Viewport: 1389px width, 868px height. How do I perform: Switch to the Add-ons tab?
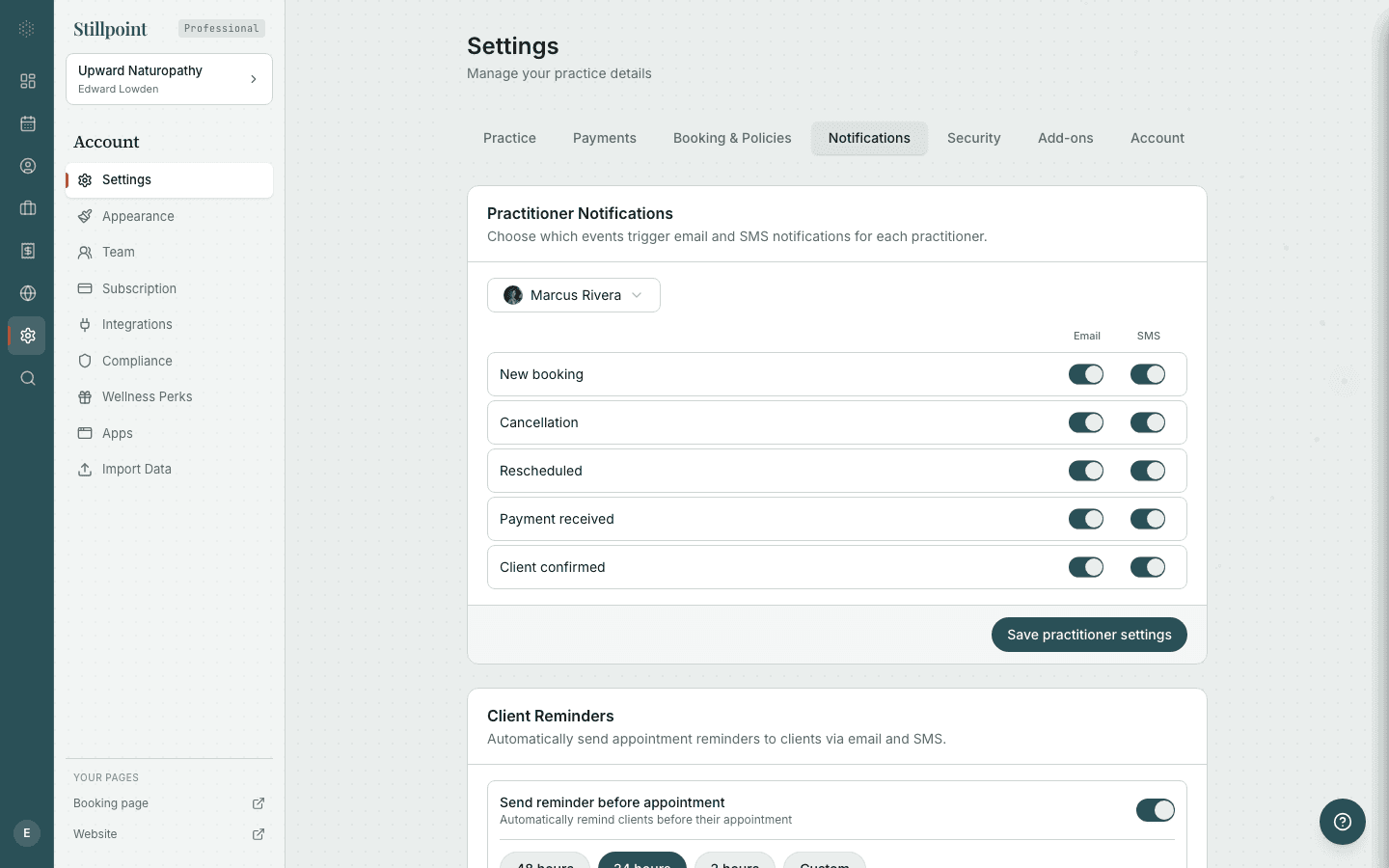click(1066, 138)
